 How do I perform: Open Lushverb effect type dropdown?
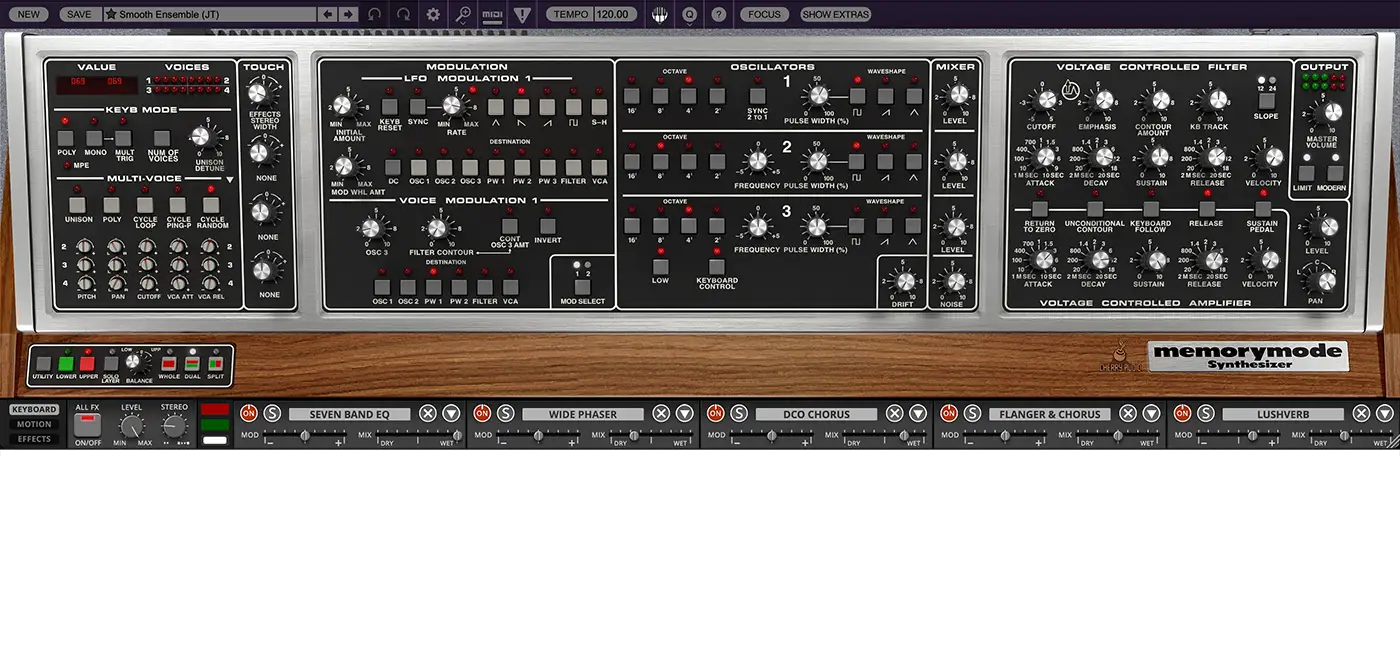(x=1384, y=413)
